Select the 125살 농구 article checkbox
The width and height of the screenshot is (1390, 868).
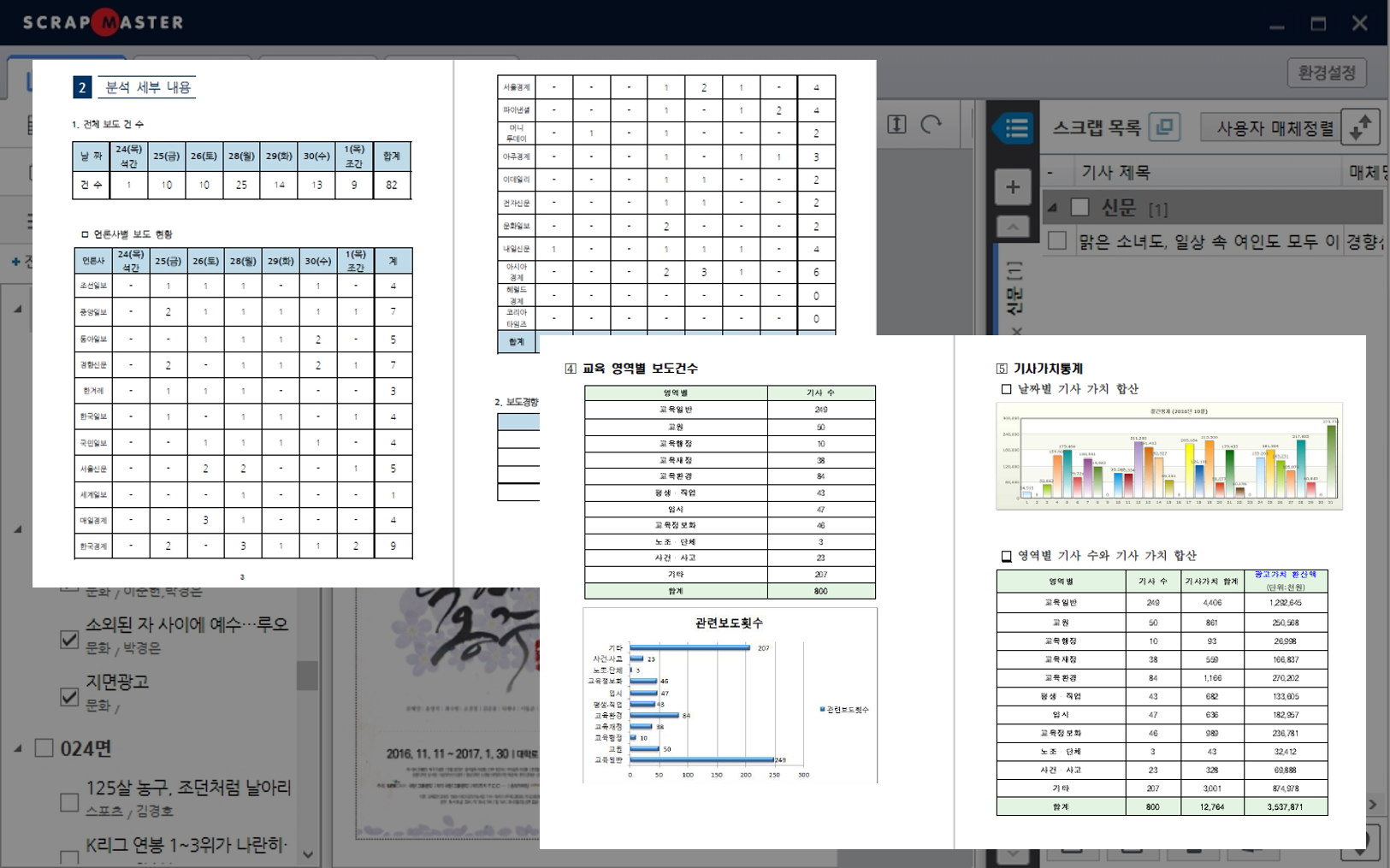pyautogui.click(x=69, y=802)
